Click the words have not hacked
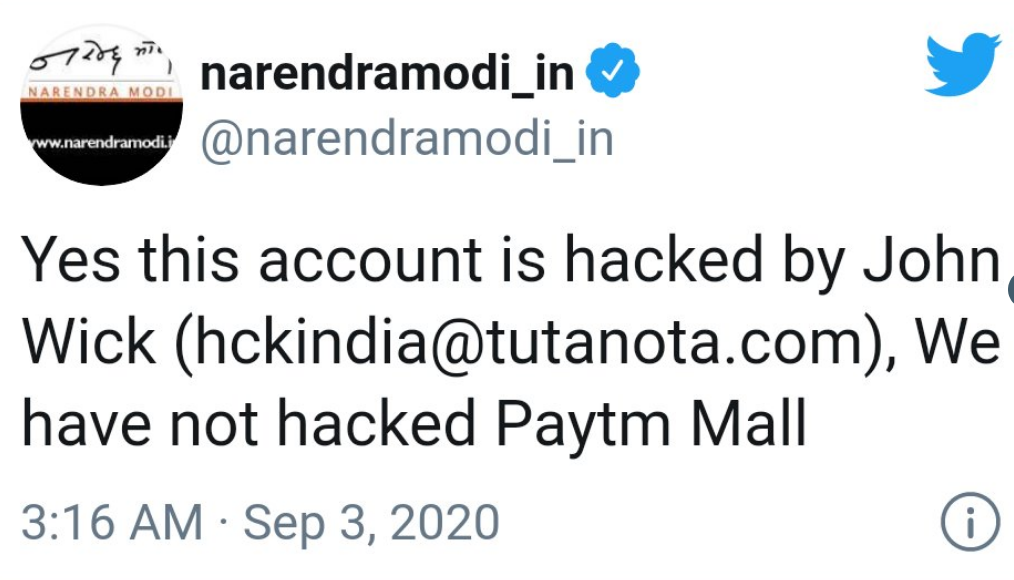 click(249, 424)
